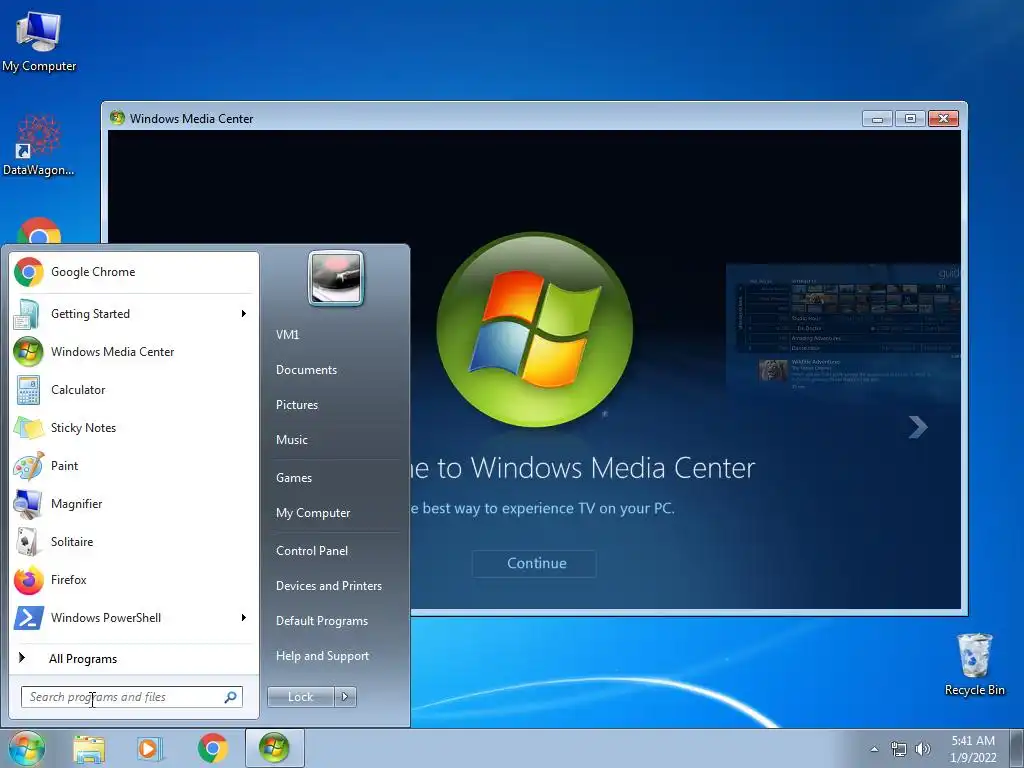The height and width of the screenshot is (768, 1024).
Task: Open Games from Start menu
Action: point(294,478)
